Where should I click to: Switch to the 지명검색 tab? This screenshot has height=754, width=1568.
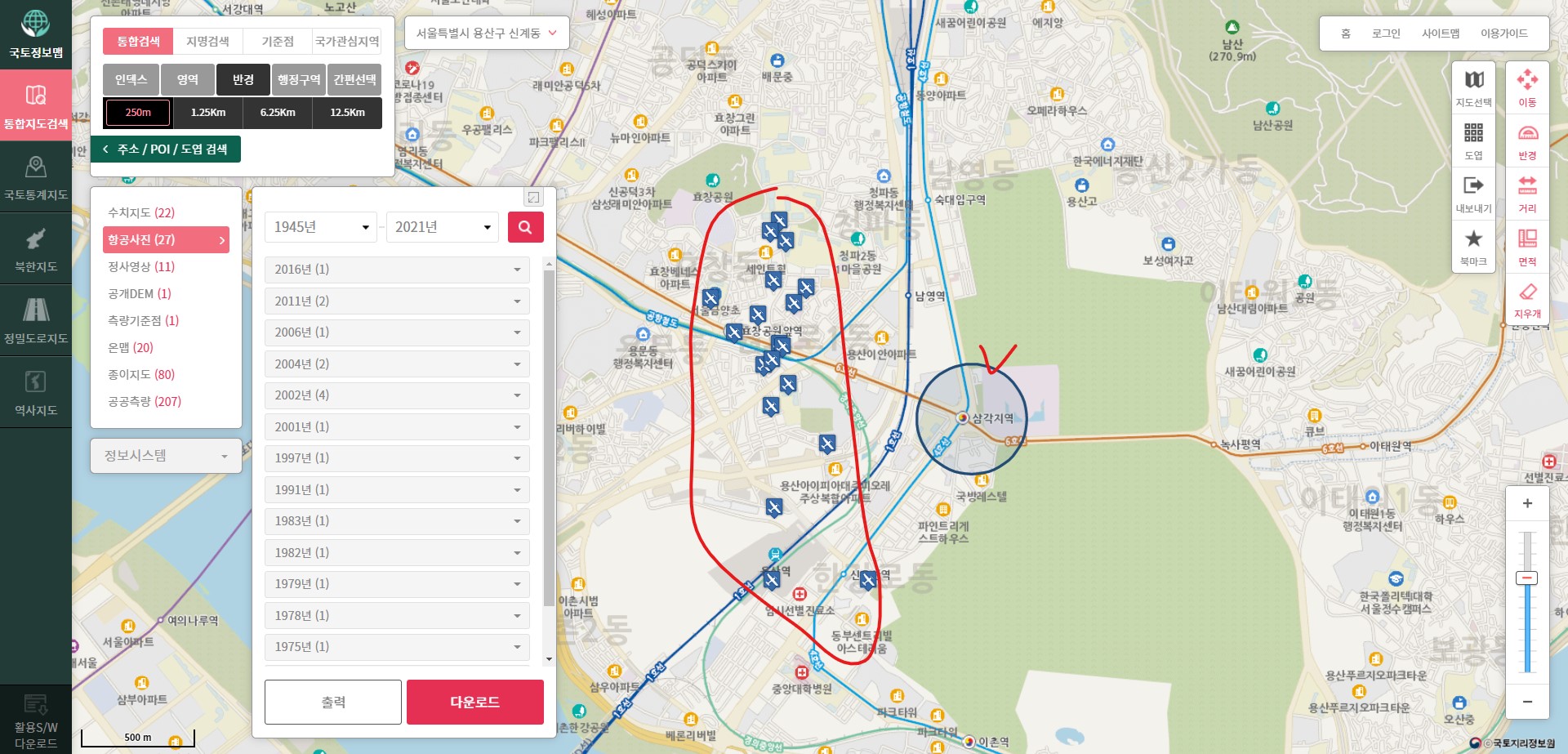(207, 41)
